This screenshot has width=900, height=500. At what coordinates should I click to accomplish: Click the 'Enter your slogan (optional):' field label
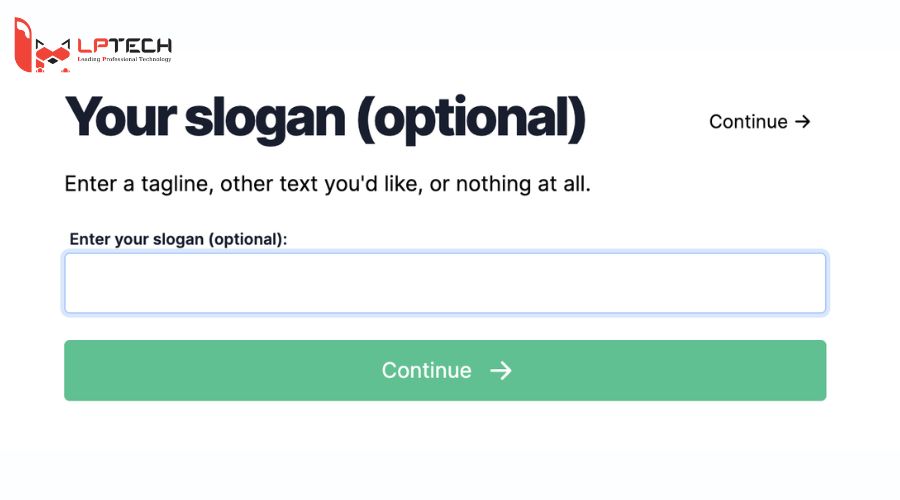pos(178,239)
